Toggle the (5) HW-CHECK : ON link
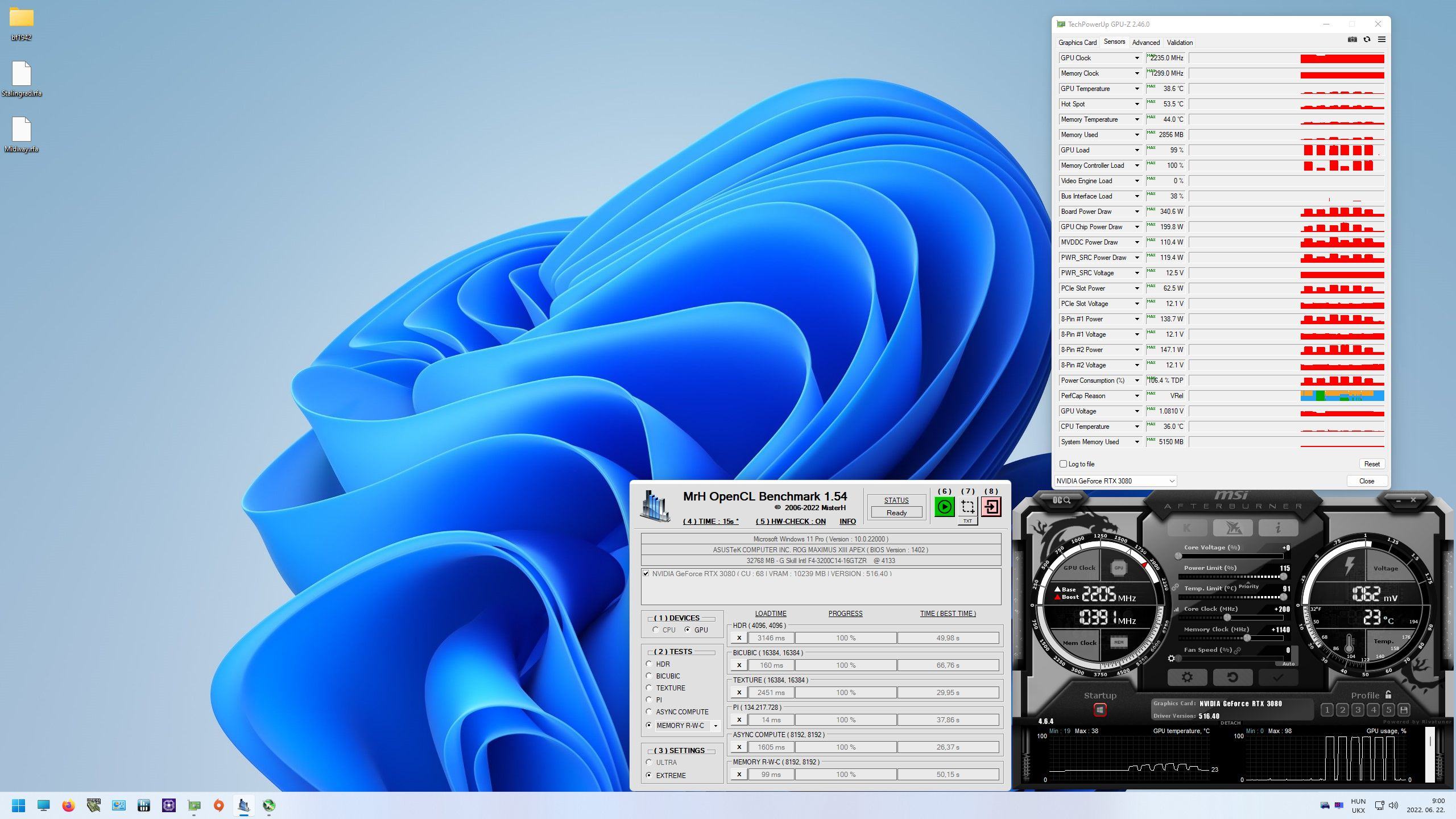The height and width of the screenshot is (819, 1456). (791, 521)
